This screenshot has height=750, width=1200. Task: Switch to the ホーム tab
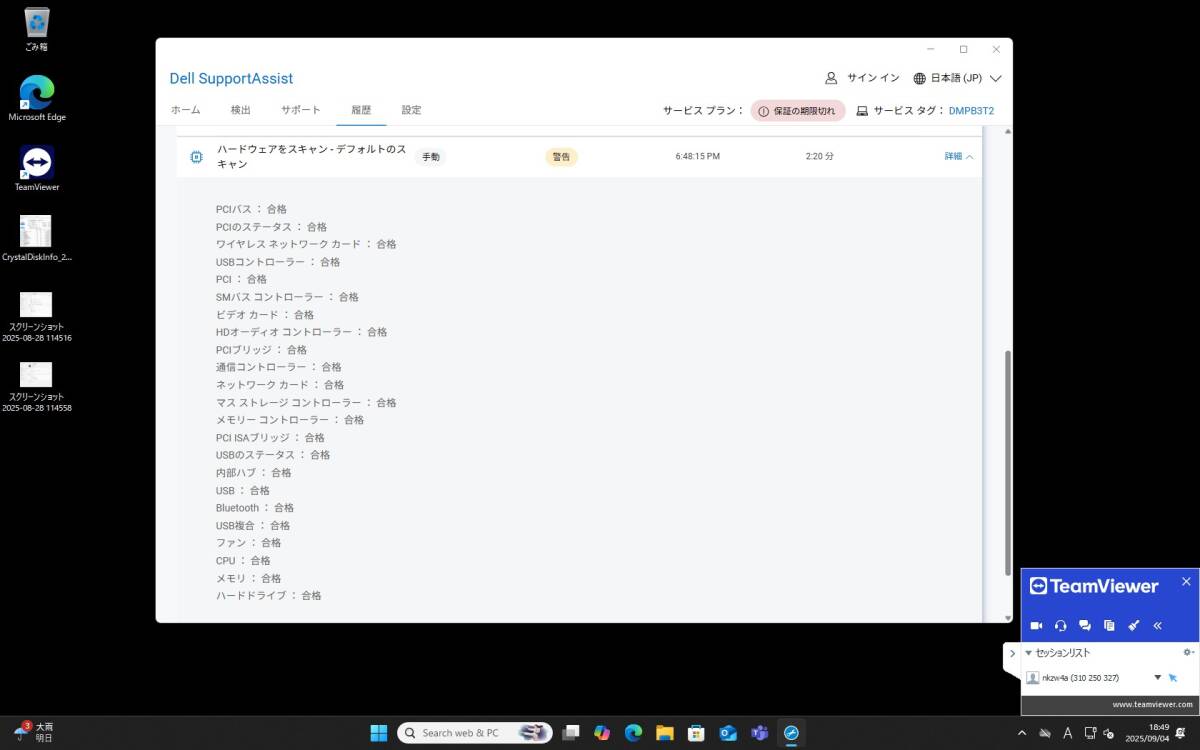pos(185,110)
